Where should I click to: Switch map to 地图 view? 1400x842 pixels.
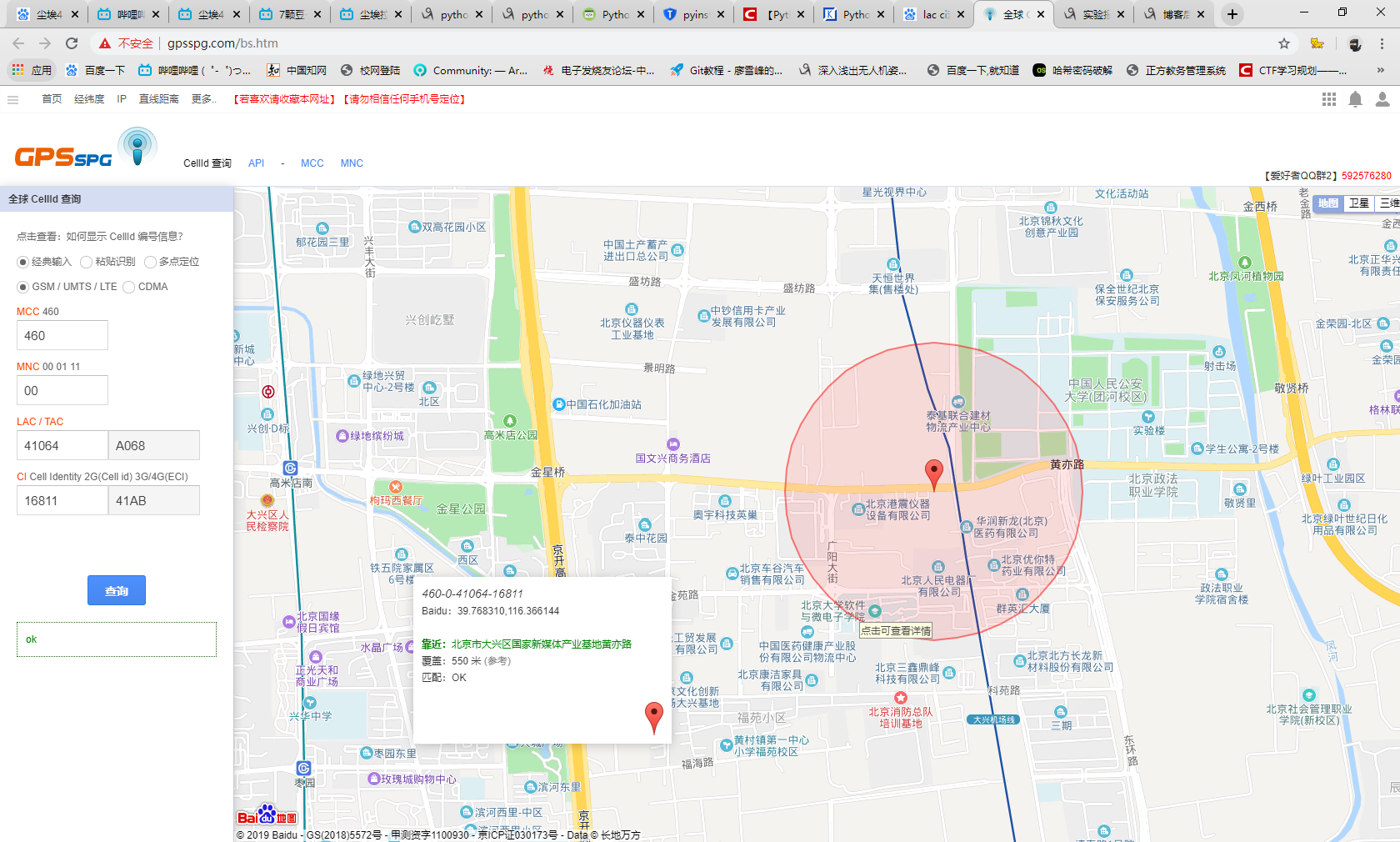(x=1328, y=203)
